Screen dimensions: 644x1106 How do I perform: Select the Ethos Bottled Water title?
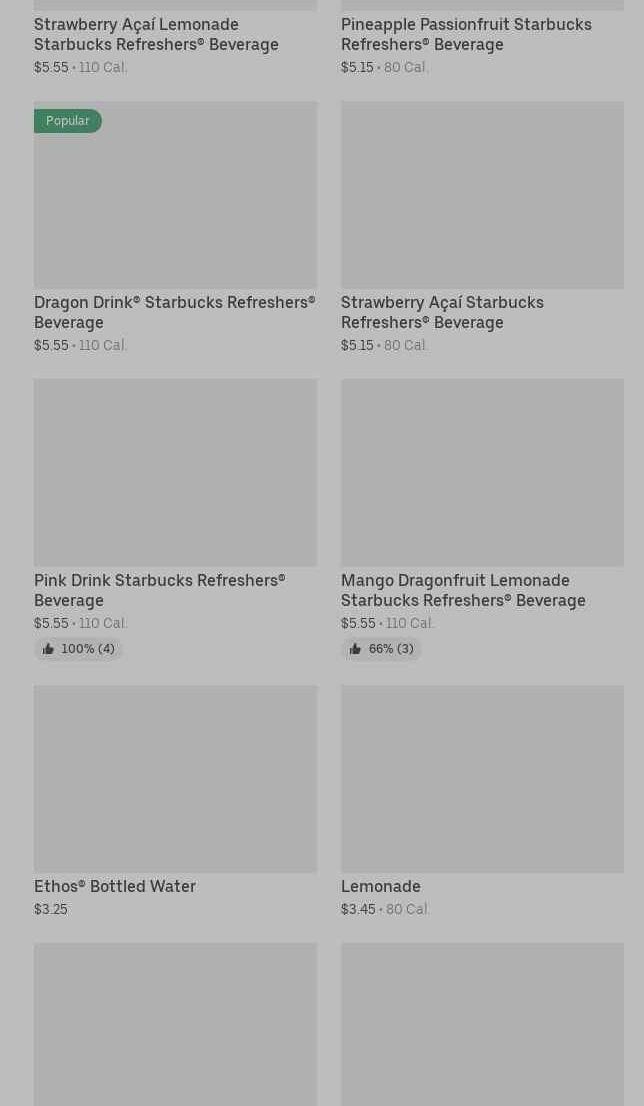[115, 887]
